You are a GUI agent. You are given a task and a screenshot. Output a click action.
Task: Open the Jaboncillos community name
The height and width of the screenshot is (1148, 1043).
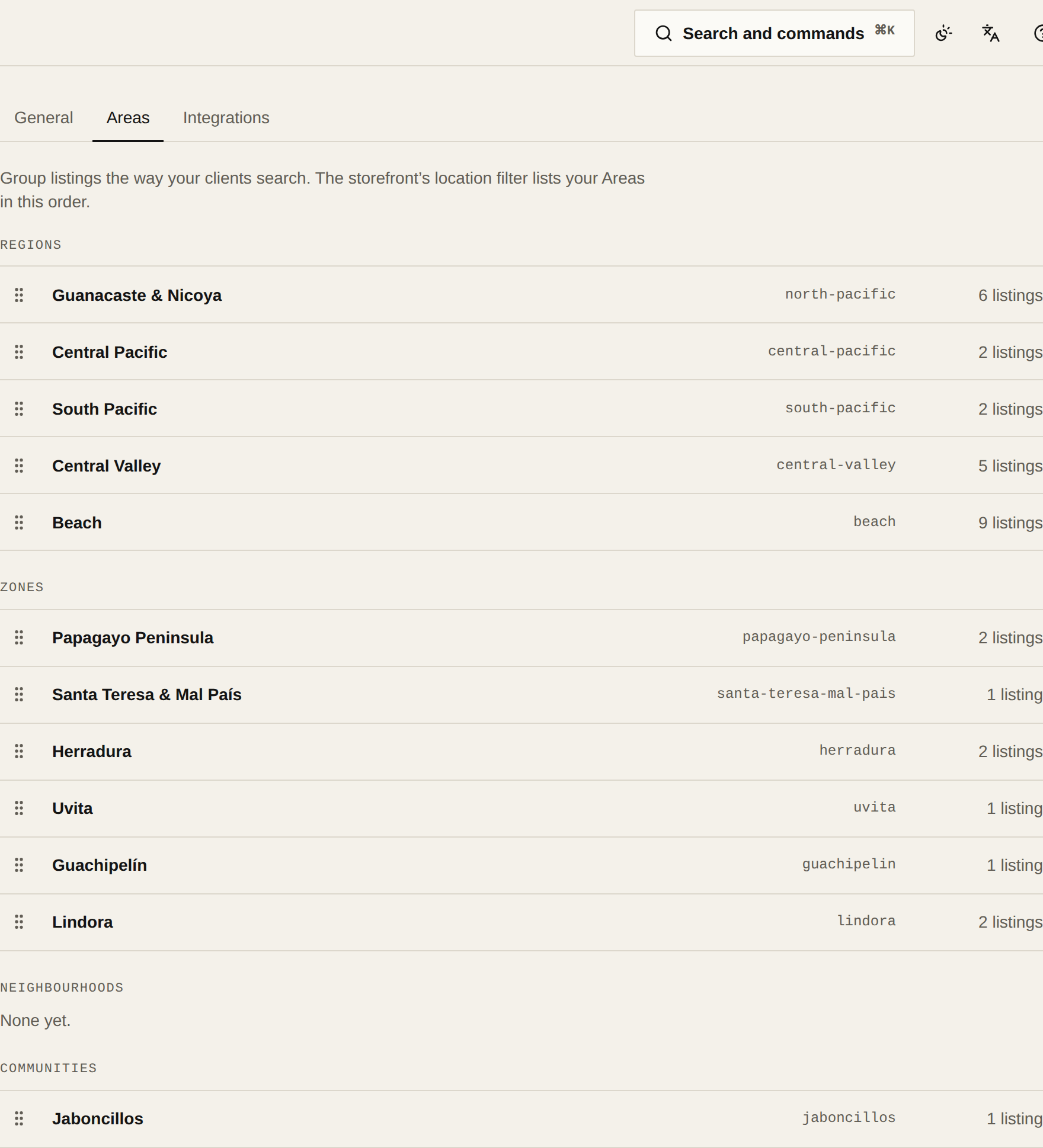(x=98, y=1118)
